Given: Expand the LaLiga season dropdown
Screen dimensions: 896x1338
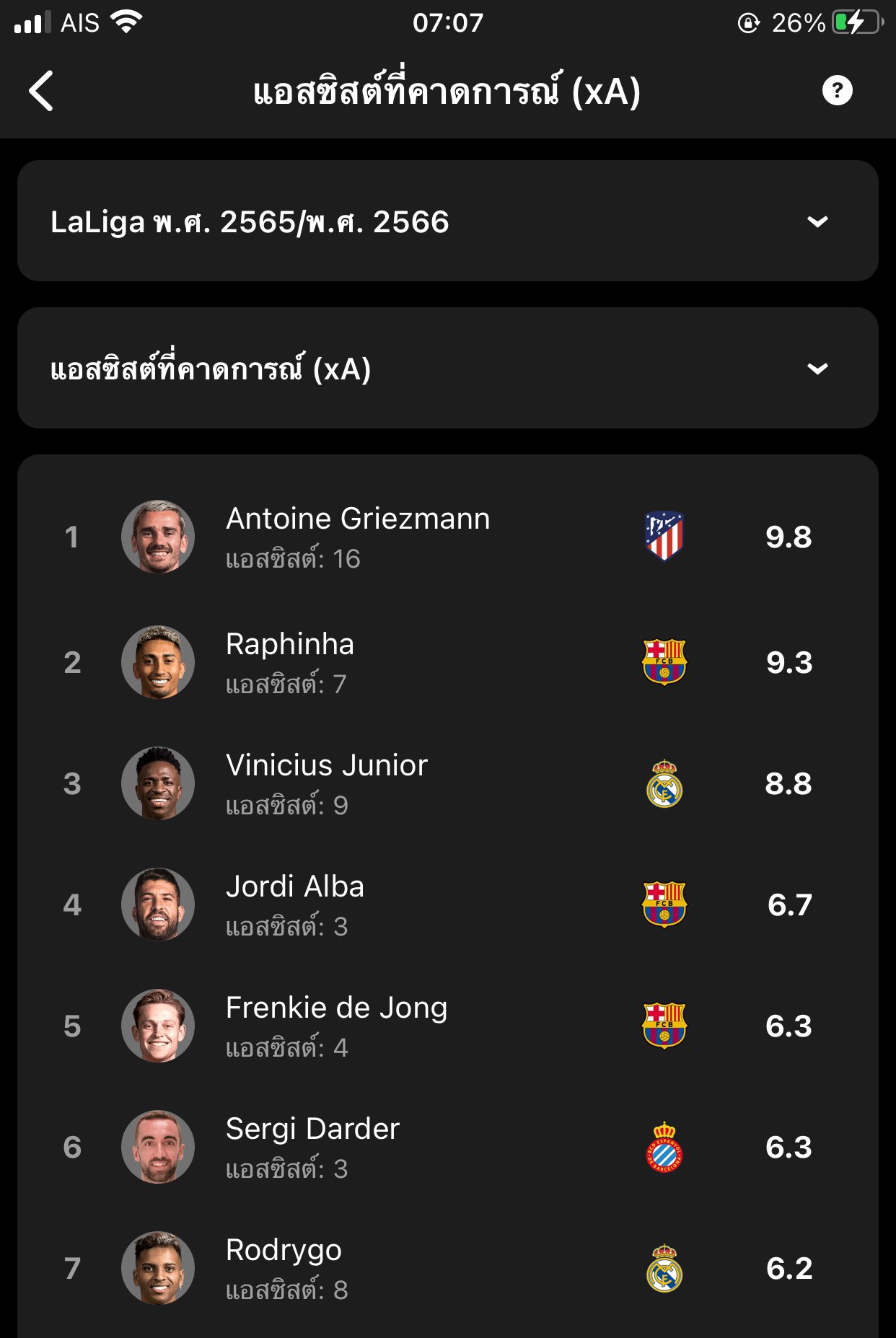Looking at the screenshot, I should click(x=447, y=221).
